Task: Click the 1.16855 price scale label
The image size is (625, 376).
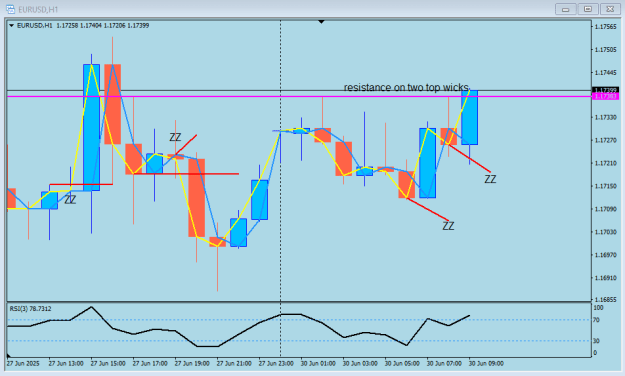Action: click(x=605, y=299)
